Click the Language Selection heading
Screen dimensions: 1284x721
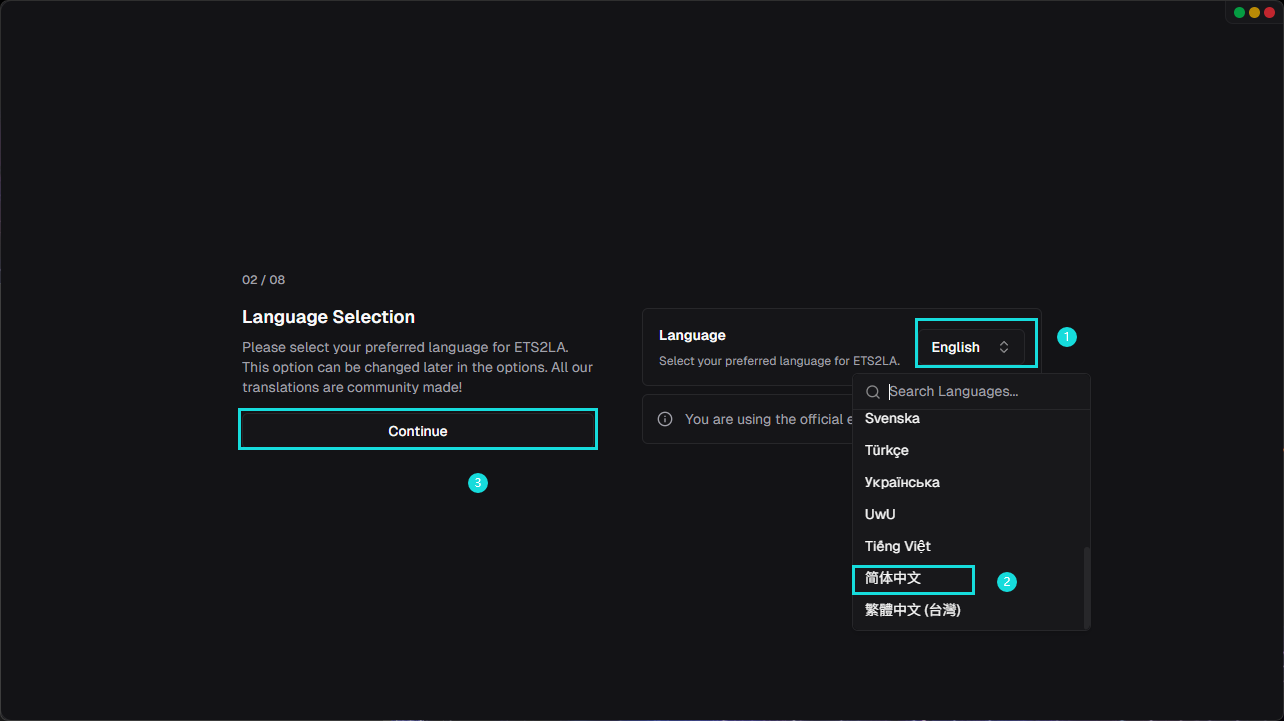(328, 317)
